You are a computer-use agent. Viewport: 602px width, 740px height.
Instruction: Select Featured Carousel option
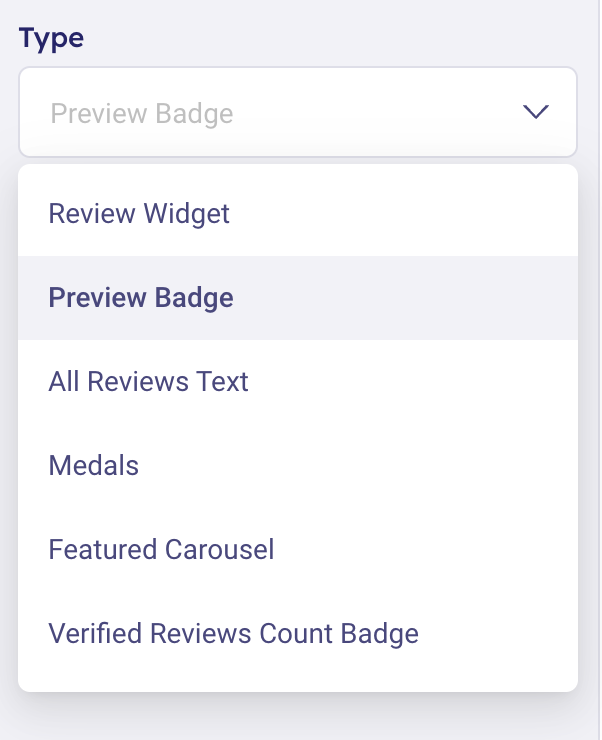click(x=161, y=549)
